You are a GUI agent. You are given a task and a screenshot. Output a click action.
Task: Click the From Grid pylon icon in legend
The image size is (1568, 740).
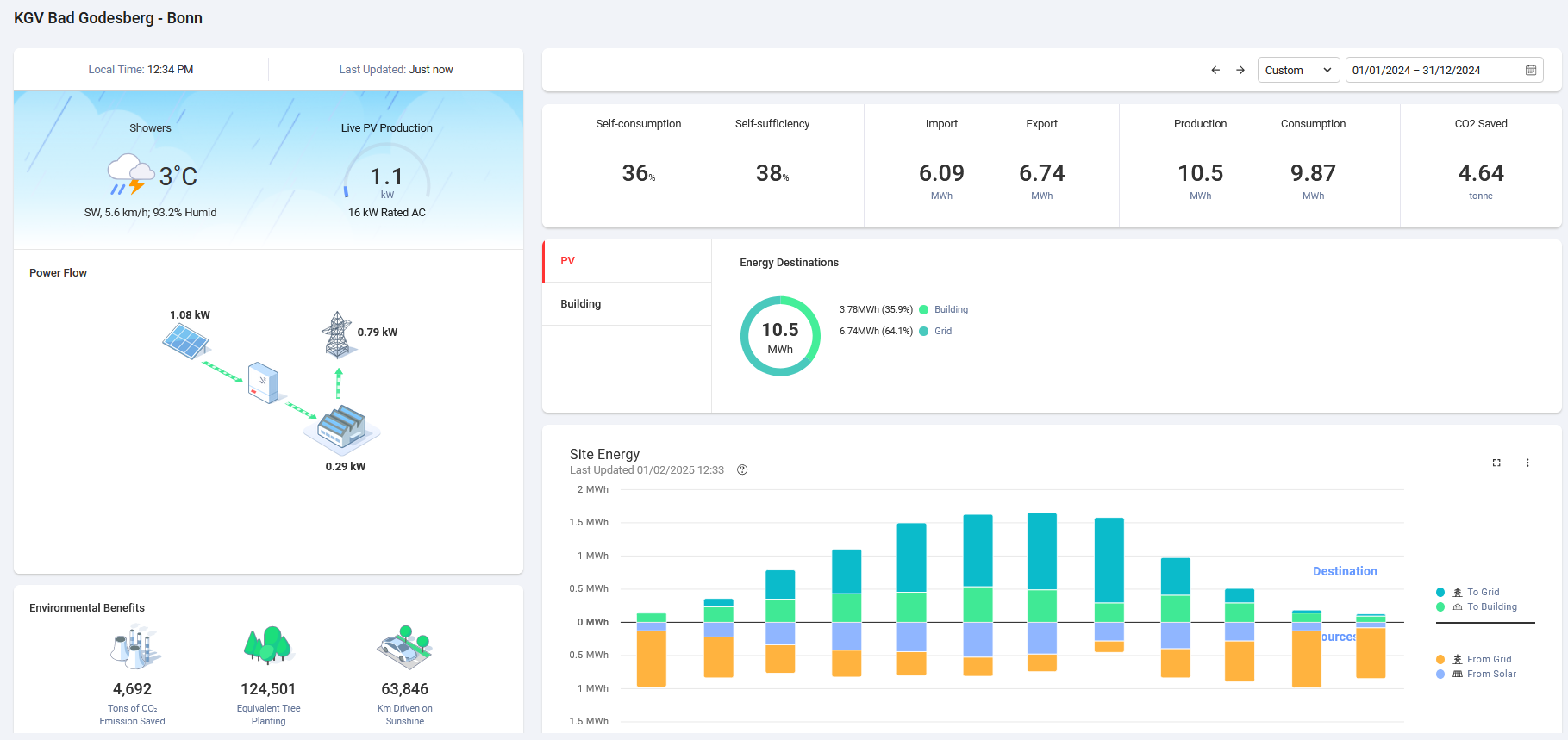coord(1458,659)
